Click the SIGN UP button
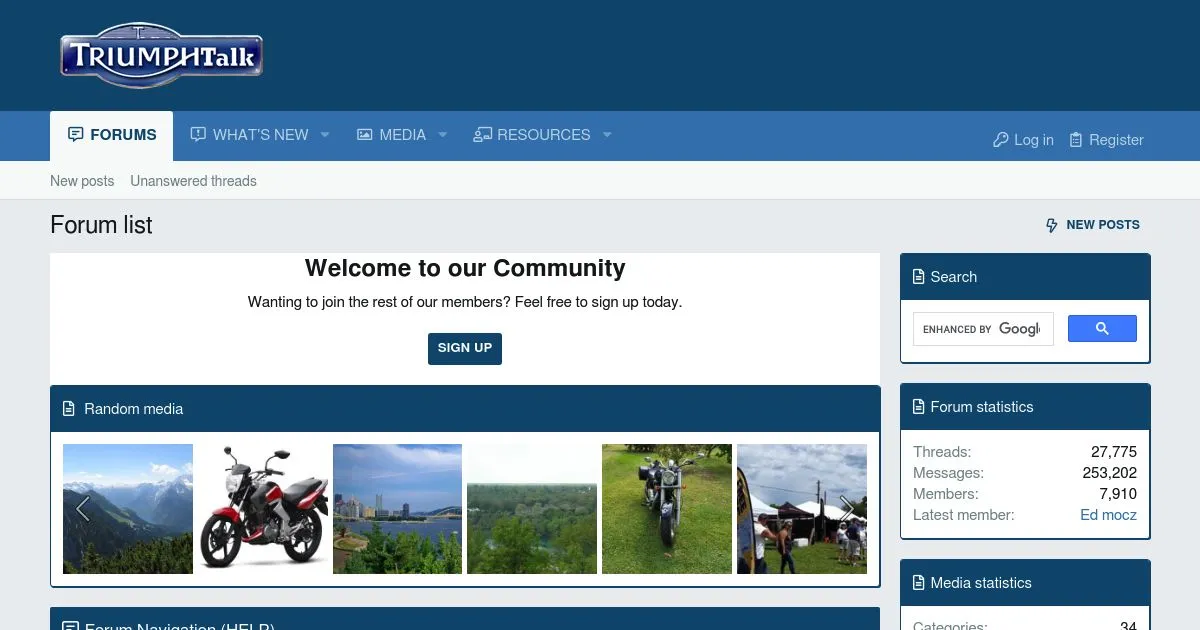The height and width of the screenshot is (630, 1200). pyautogui.click(x=465, y=348)
